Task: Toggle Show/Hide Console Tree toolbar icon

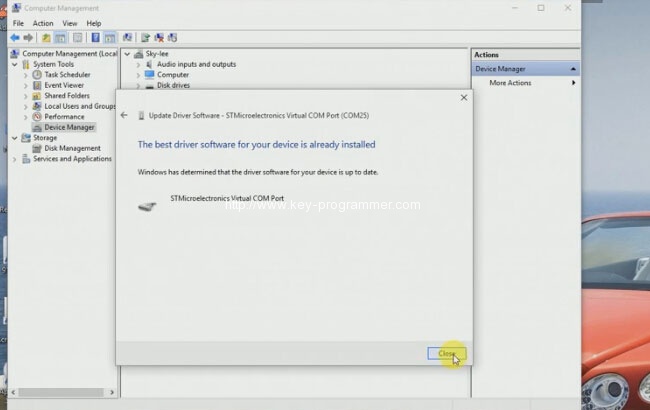Action: click(x=60, y=38)
